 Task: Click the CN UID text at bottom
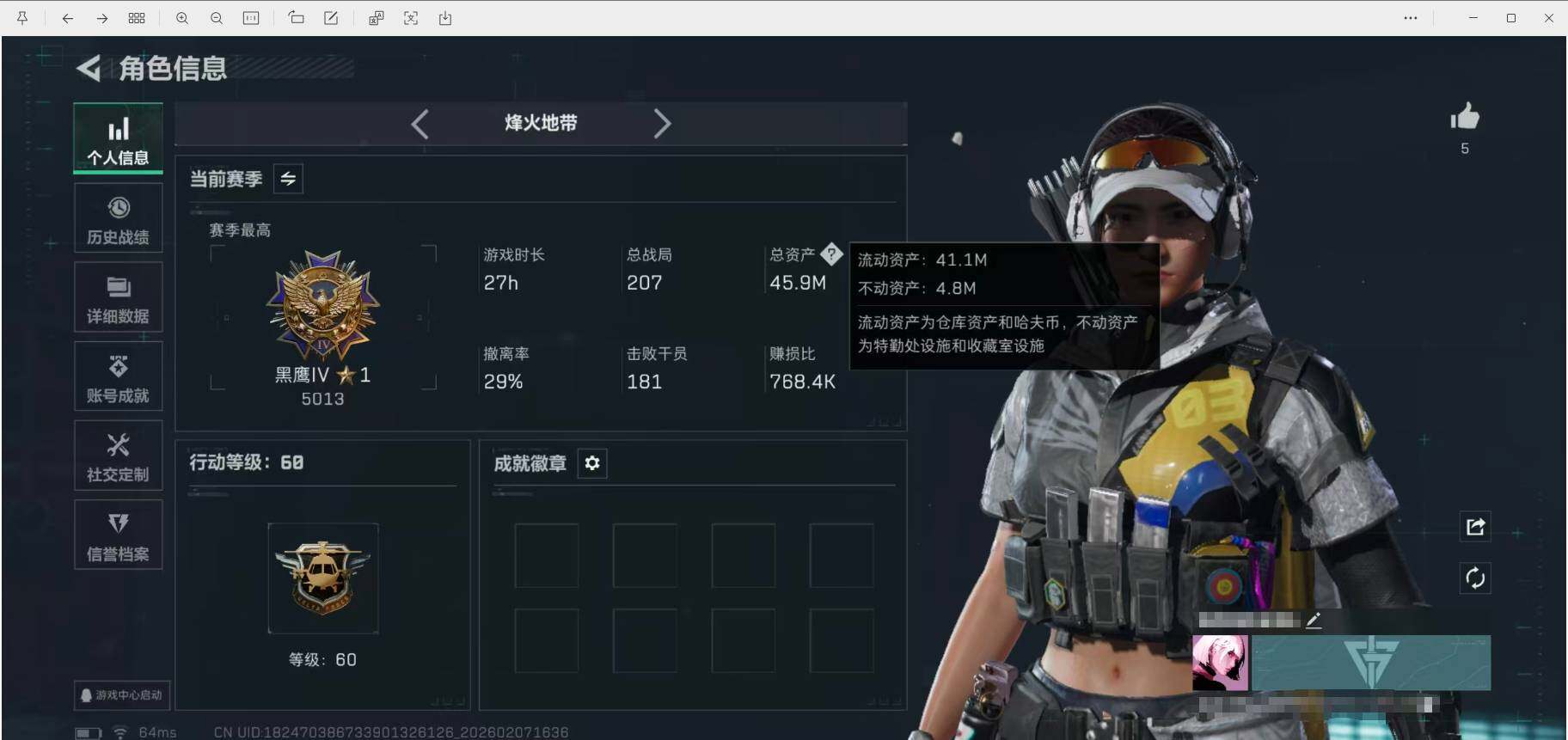coord(391,732)
